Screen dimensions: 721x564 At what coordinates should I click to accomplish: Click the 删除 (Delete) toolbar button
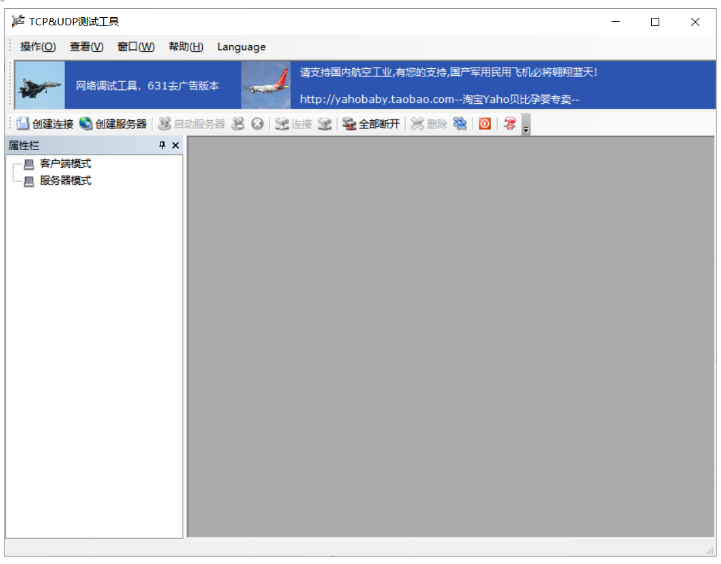(429, 124)
